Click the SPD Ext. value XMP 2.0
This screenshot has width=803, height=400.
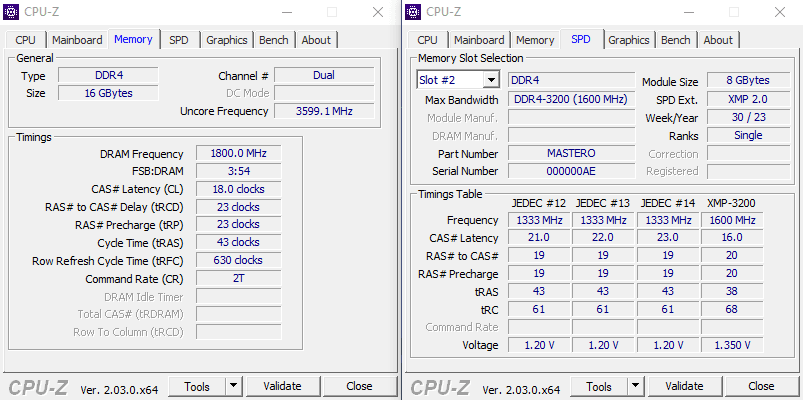[748, 99]
